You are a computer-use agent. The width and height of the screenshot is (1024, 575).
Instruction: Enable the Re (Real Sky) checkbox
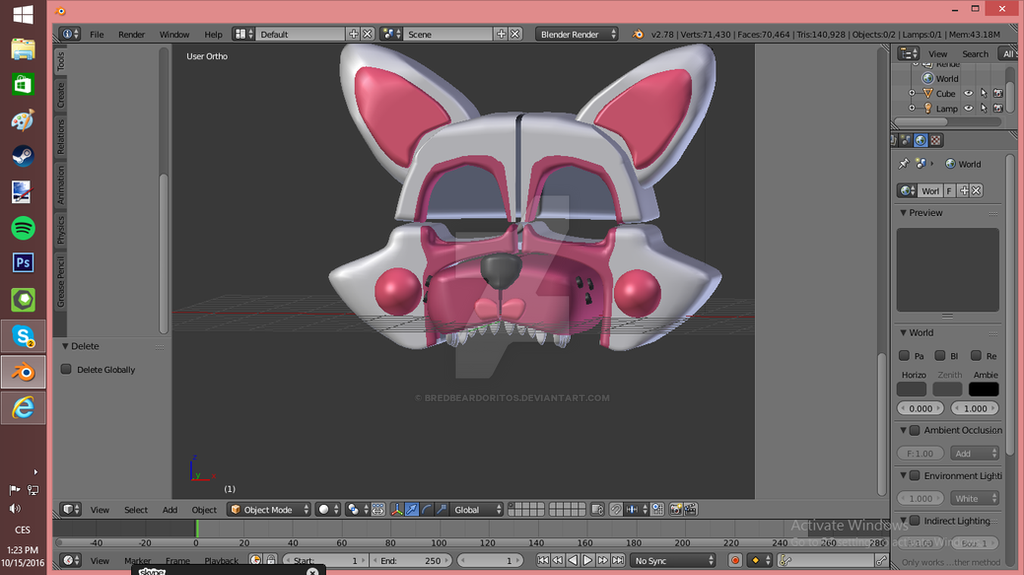pos(976,355)
